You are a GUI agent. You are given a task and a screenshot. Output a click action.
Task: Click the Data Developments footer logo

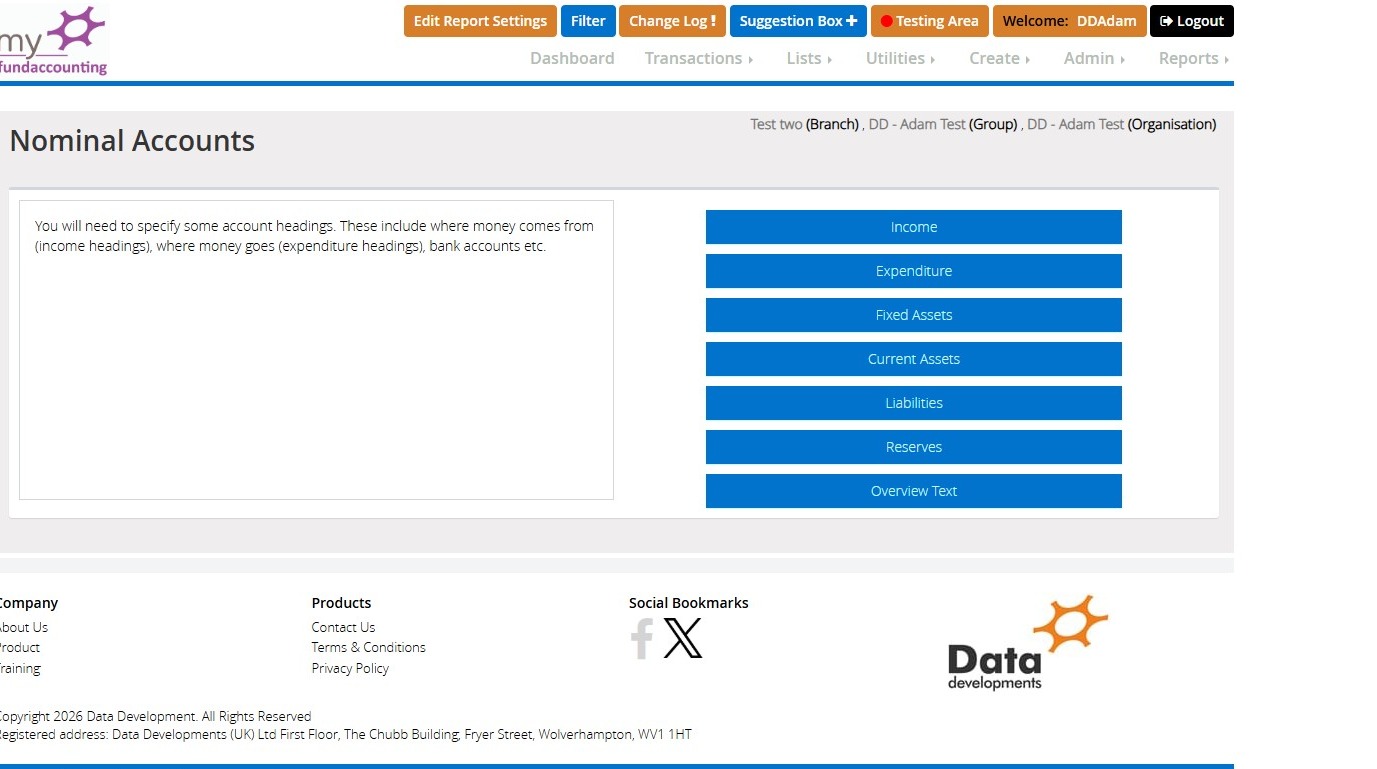click(x=1028, y=642)
